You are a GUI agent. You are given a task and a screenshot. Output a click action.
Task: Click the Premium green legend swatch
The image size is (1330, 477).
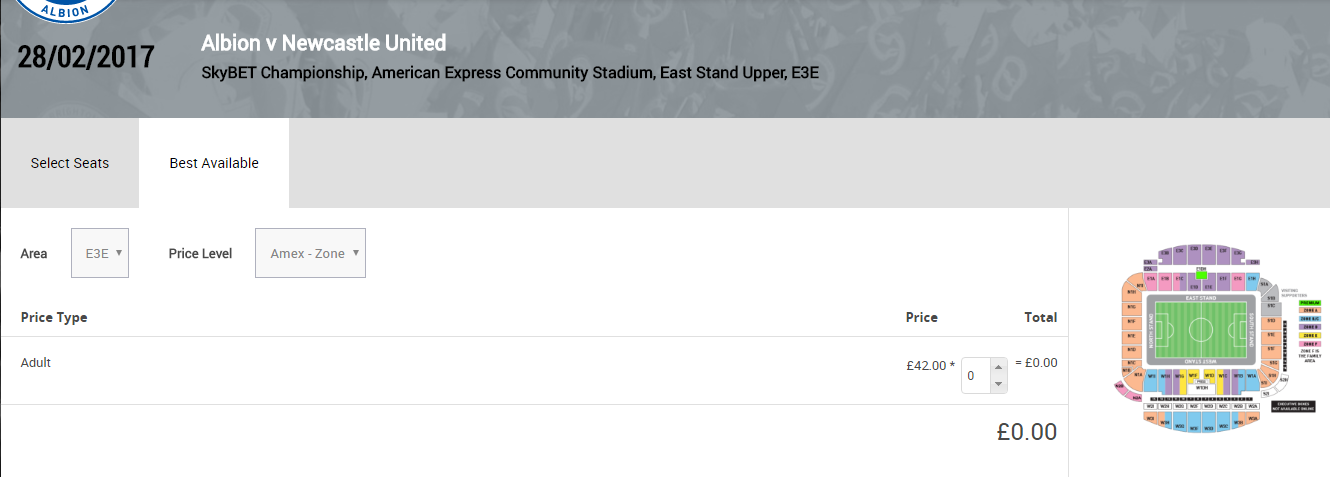1309,302
